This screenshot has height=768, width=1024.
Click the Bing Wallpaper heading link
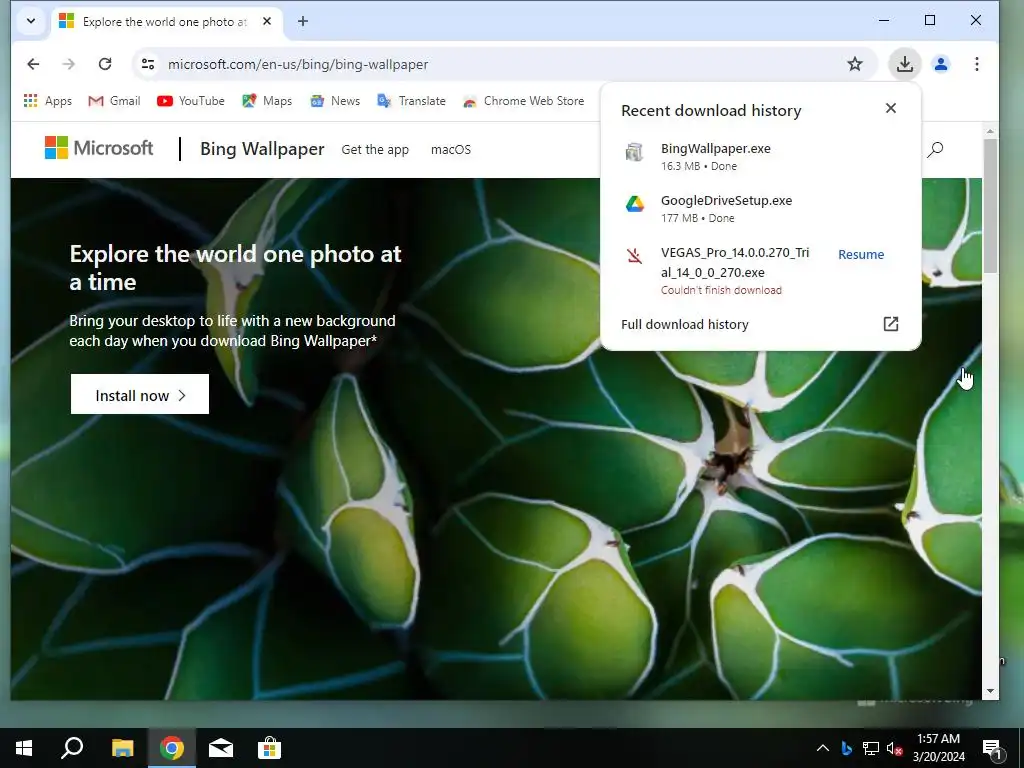262,149
